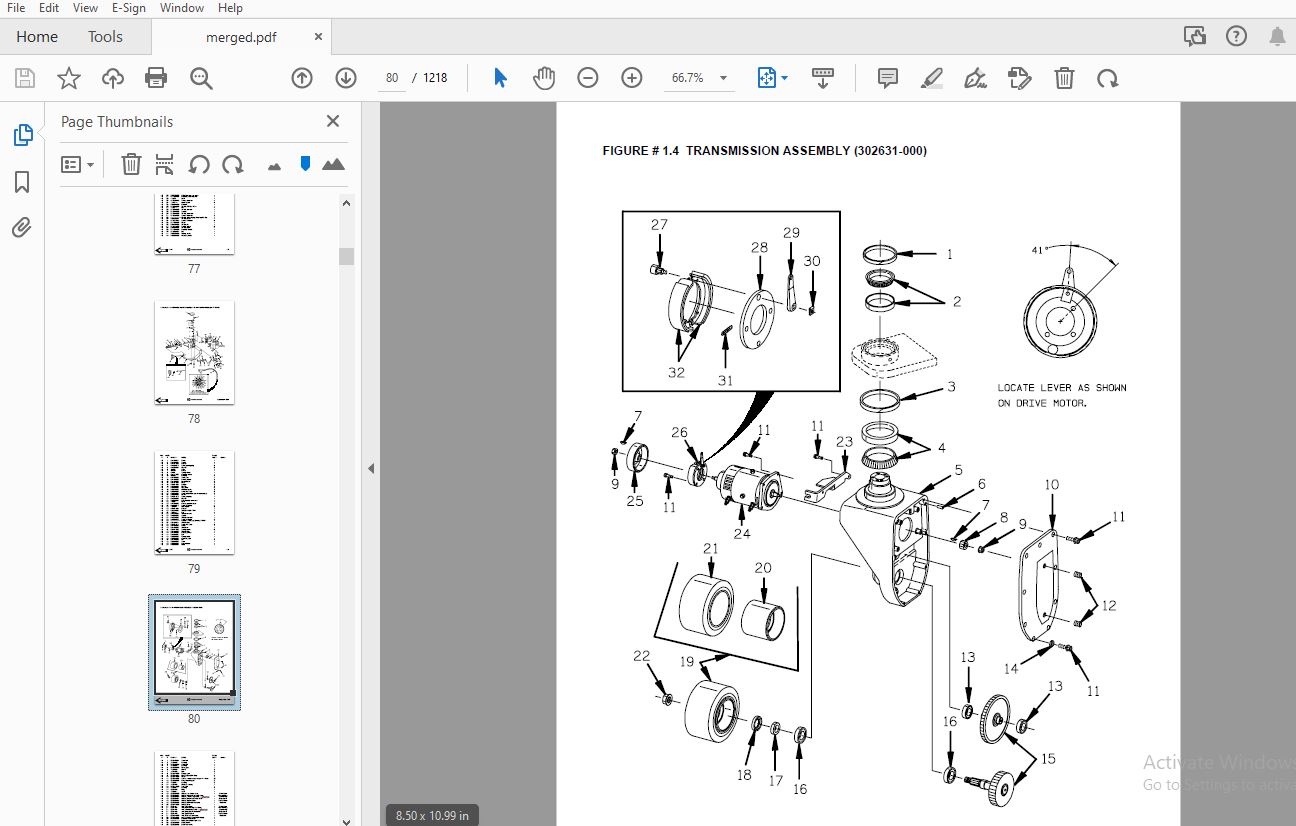
Task: Switch to the Home tab
Action: pos(37,37)
